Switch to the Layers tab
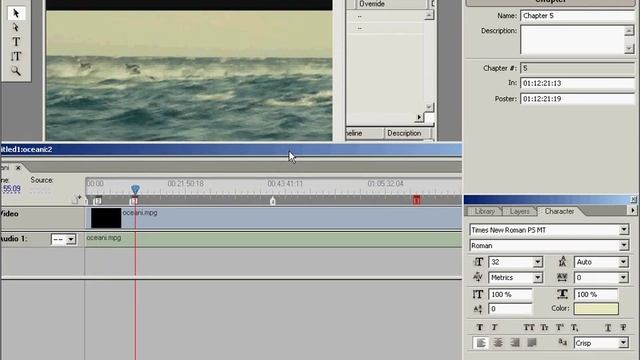The width and height of the screenshot is (640, 360). click(x=520, y=211)
